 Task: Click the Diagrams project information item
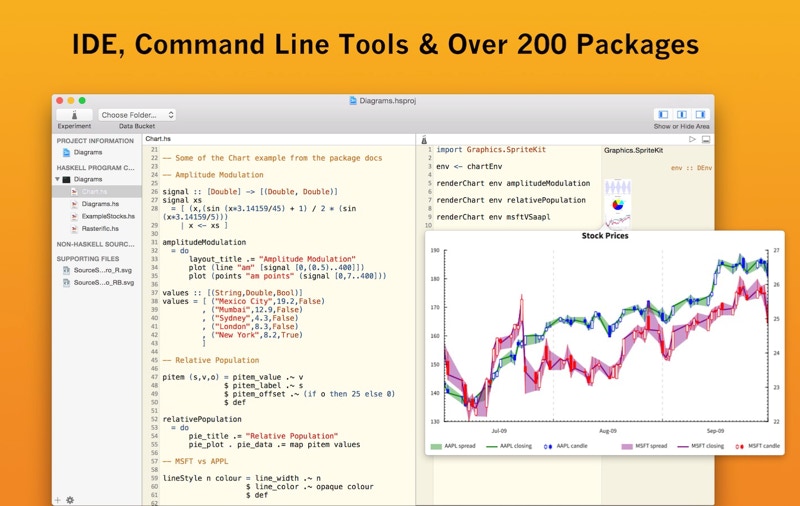pos(87,152)
